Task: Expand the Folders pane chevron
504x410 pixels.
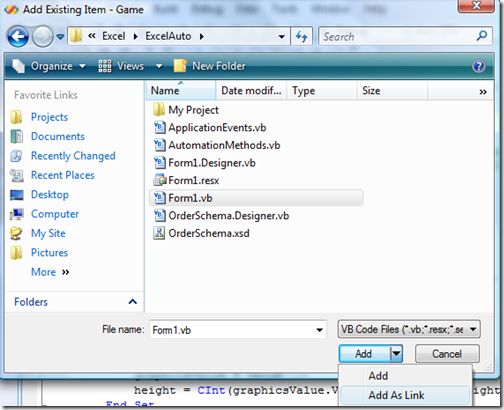Action: click(133, 302)
